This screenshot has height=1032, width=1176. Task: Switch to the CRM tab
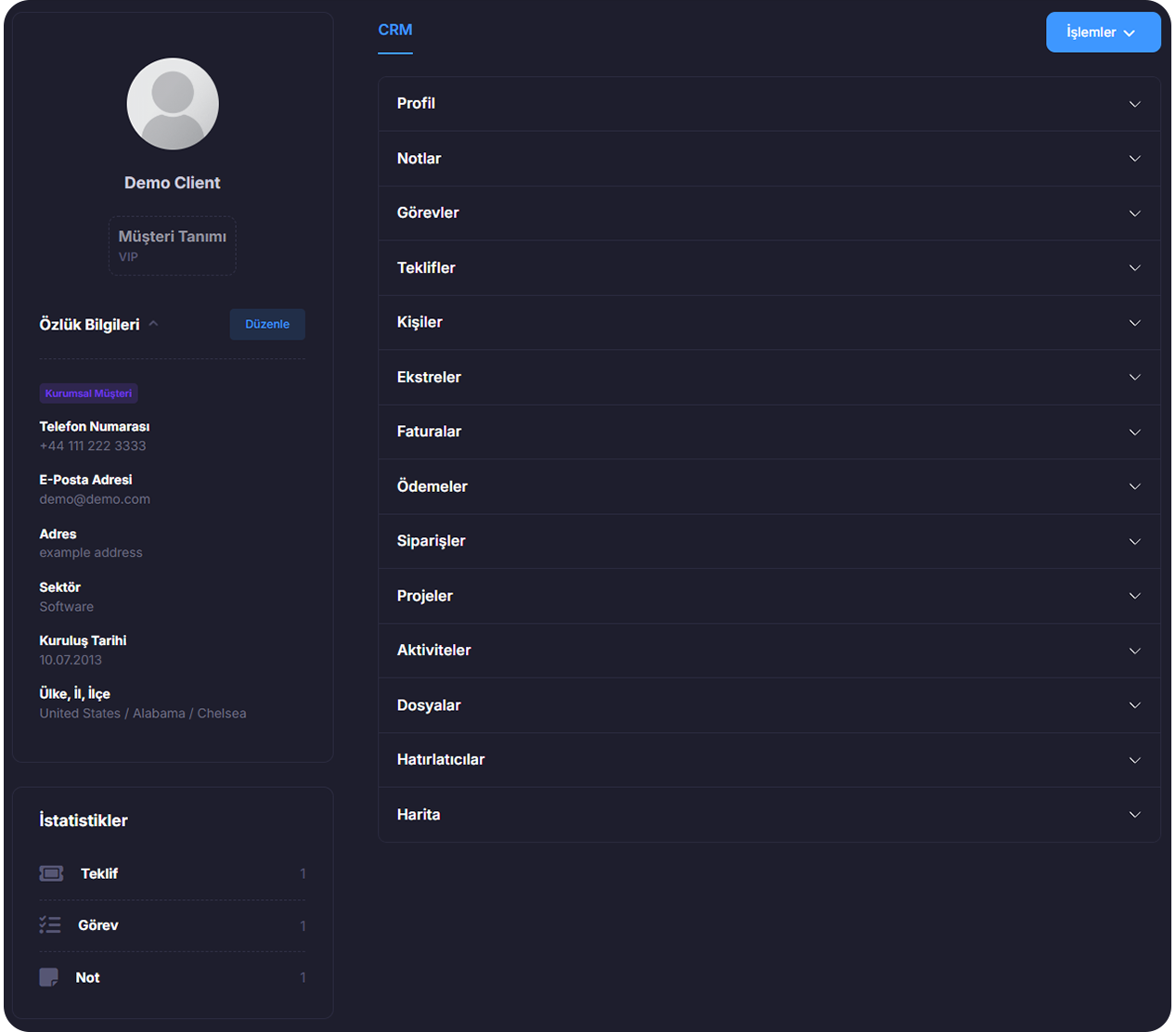[395, 31]
